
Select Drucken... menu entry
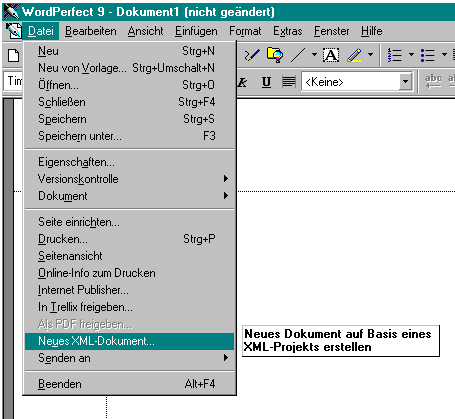click(129, 239)
